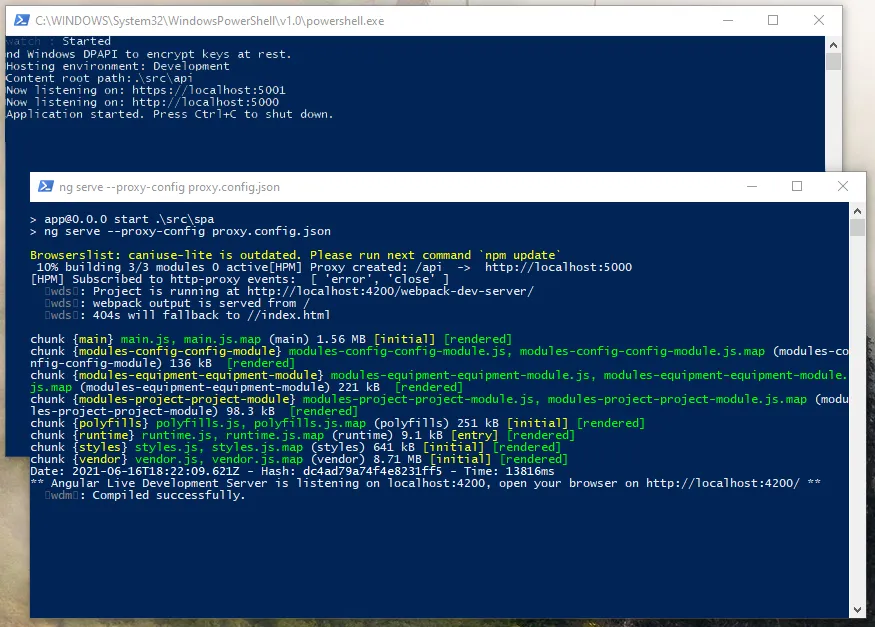Click the scrollbar thumb in powershell.exe window
The image size is (875, 627).
[x=833, y=61]
